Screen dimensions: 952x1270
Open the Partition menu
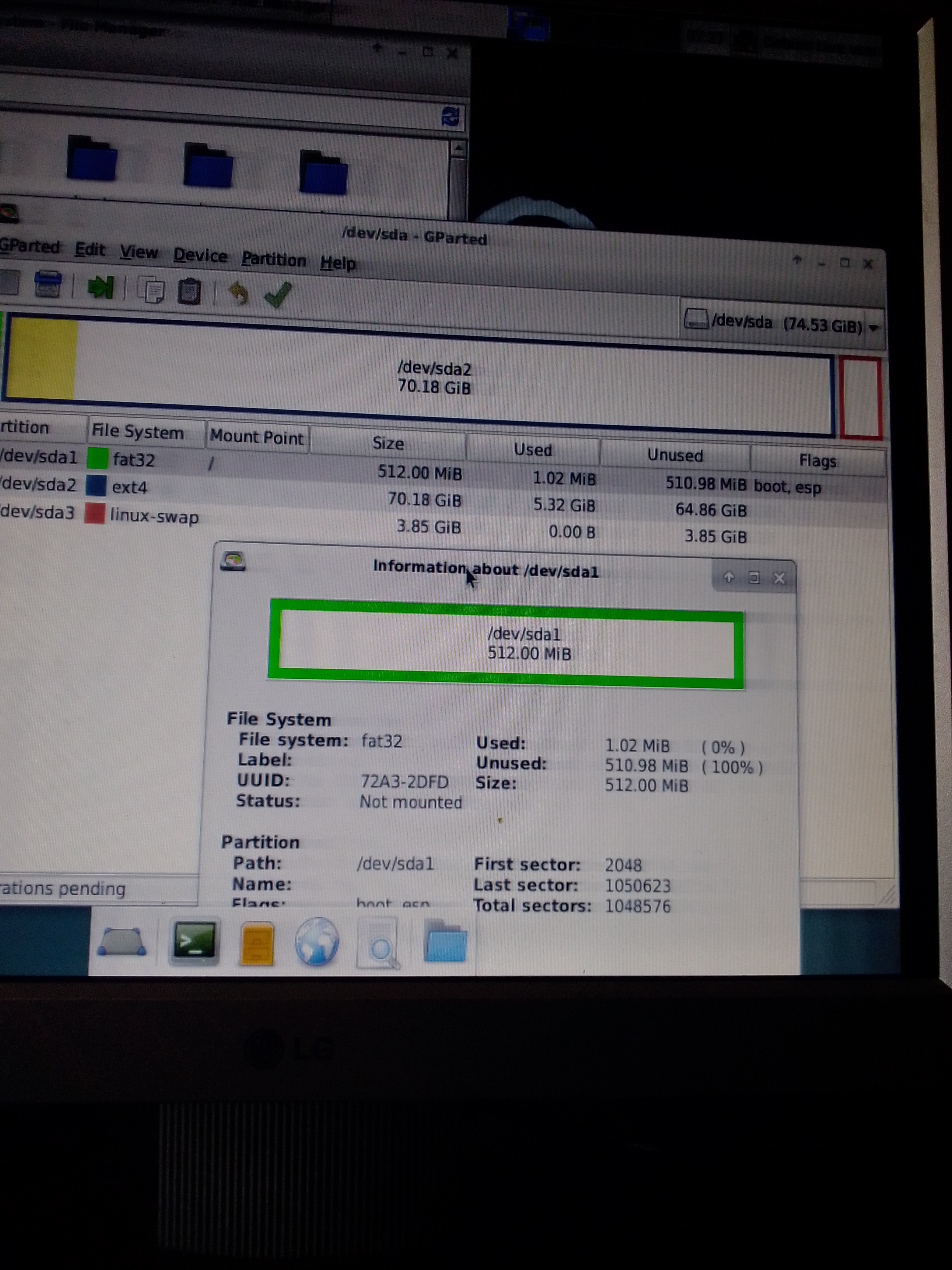click(274, 260)
